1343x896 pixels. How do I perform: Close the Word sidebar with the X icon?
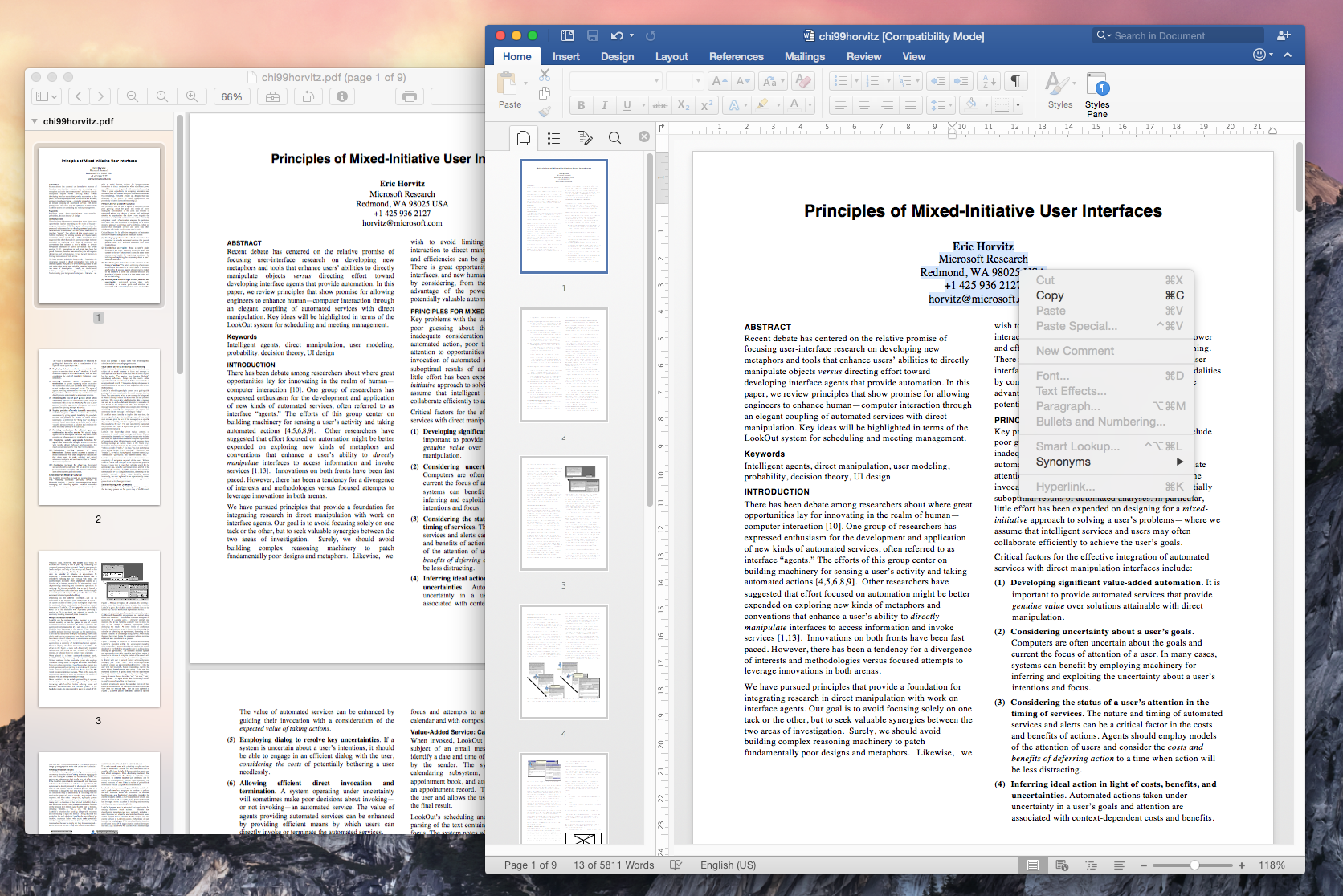(644, 136)
